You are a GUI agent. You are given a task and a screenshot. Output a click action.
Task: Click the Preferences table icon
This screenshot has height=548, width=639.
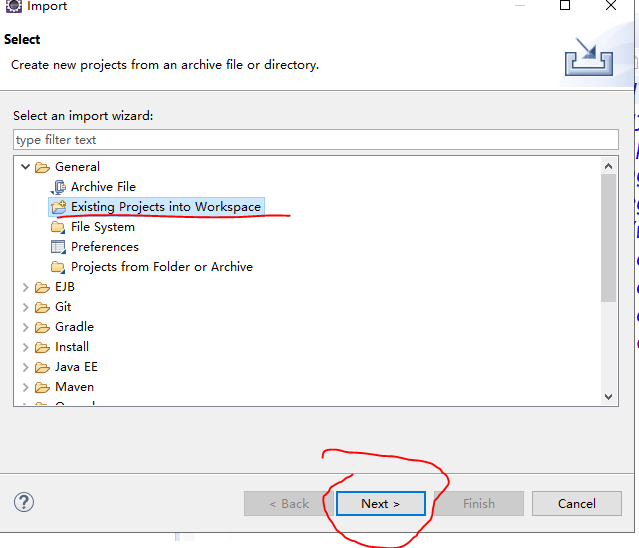click(x=58, y=247)
